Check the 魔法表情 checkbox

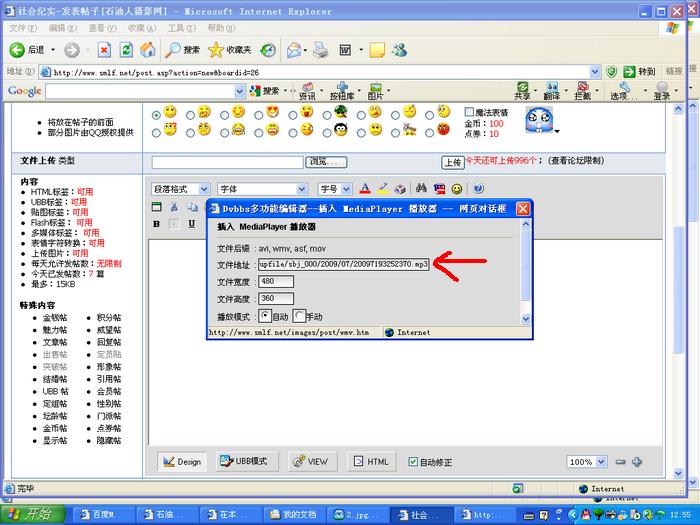[469, 112]
